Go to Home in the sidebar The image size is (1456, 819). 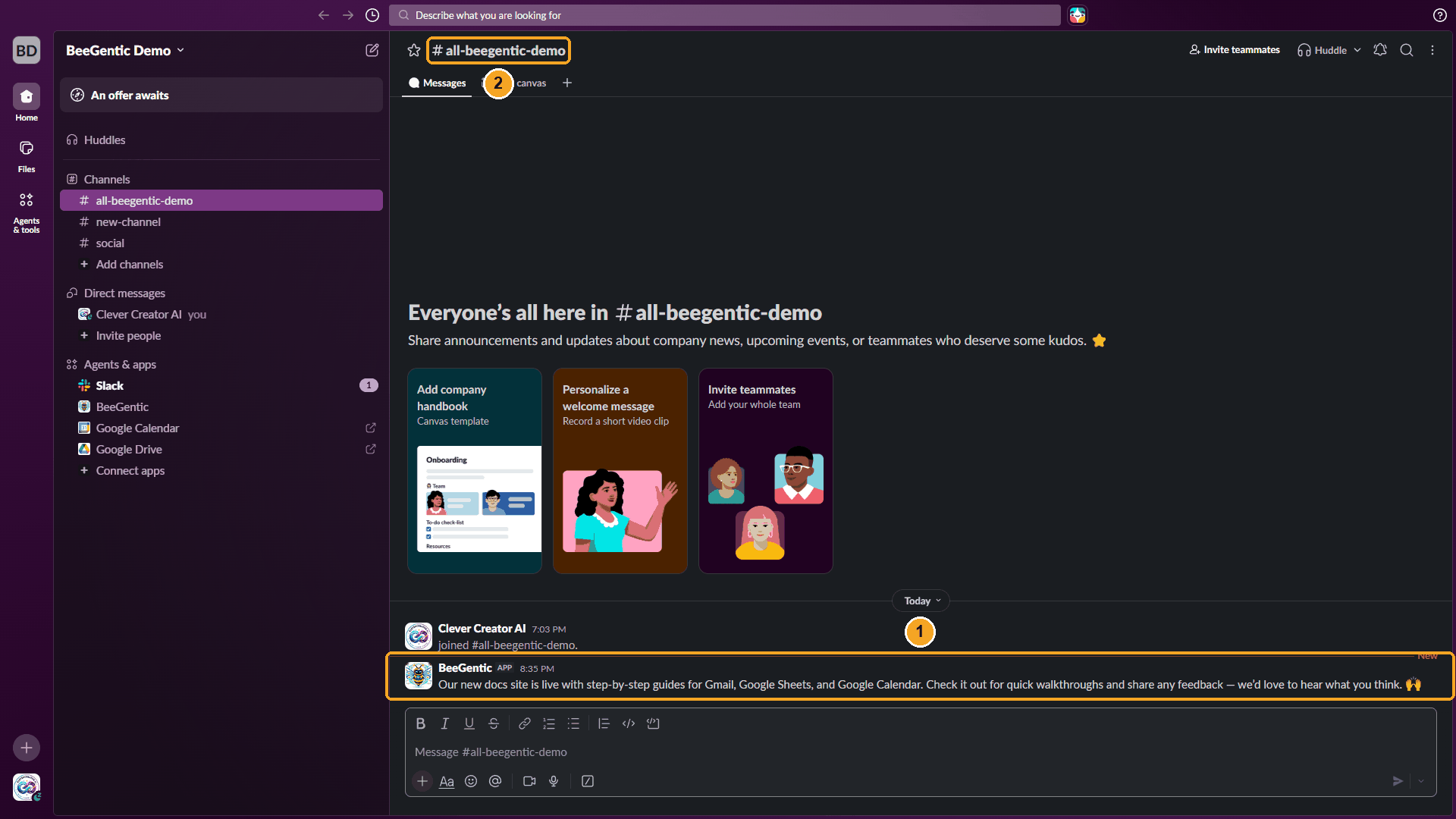tap(27, 102)
